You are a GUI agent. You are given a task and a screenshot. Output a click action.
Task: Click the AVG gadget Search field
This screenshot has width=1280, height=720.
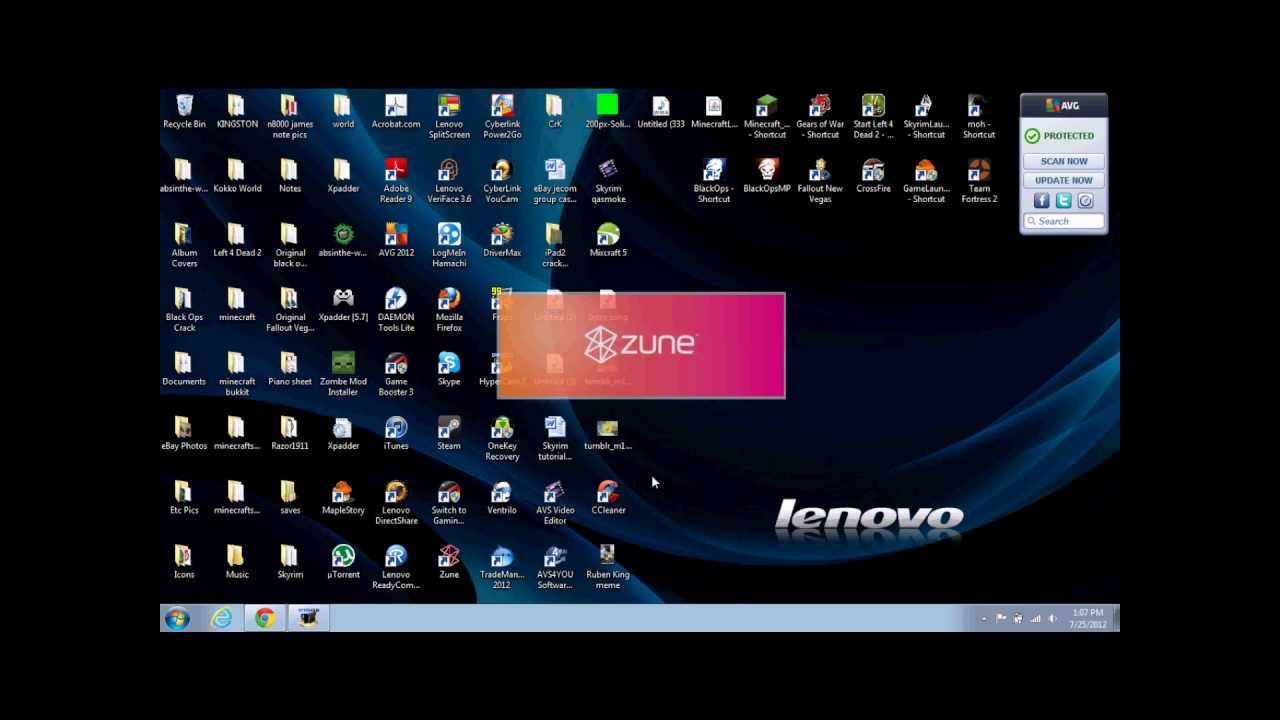pyautogui.click(x=1064, y=221)
